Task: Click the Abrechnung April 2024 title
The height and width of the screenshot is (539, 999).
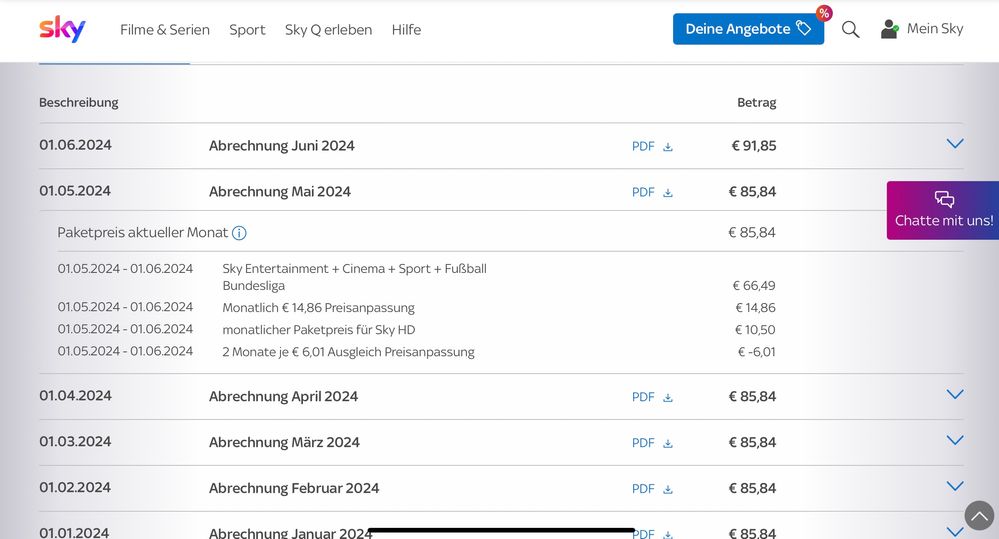Action: (x=284, y=396)
